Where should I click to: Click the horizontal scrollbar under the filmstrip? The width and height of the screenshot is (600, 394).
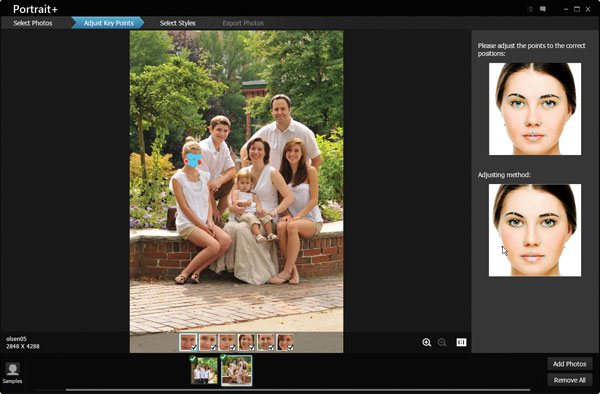click(298, 390)
